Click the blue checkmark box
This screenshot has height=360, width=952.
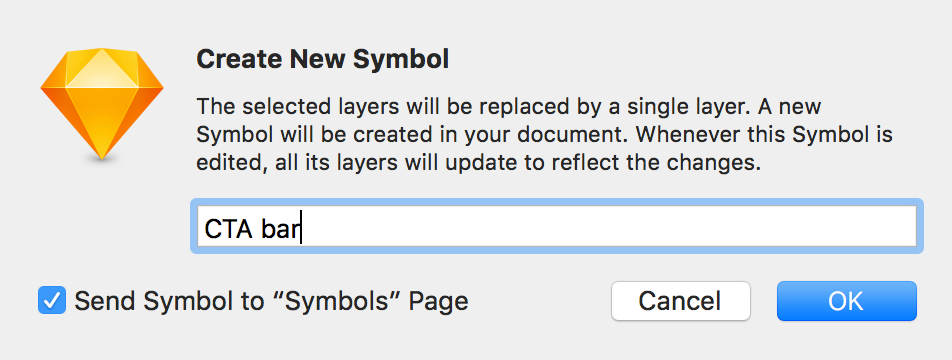[52, 301]
